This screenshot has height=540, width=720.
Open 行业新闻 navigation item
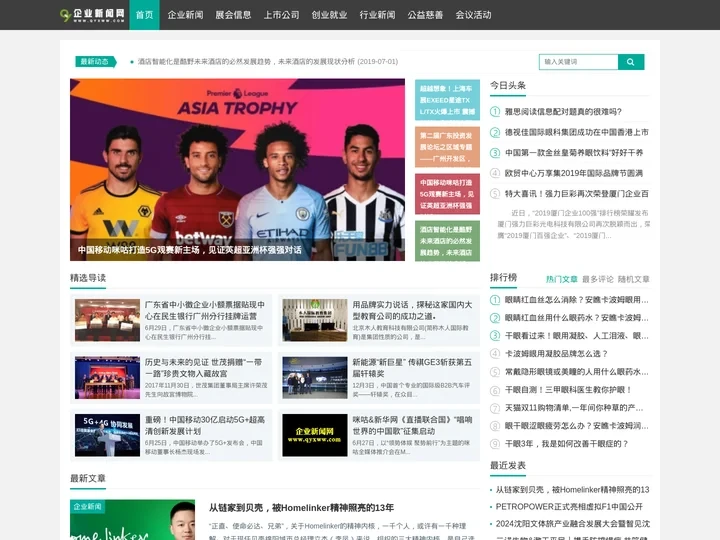pos(377,15)
